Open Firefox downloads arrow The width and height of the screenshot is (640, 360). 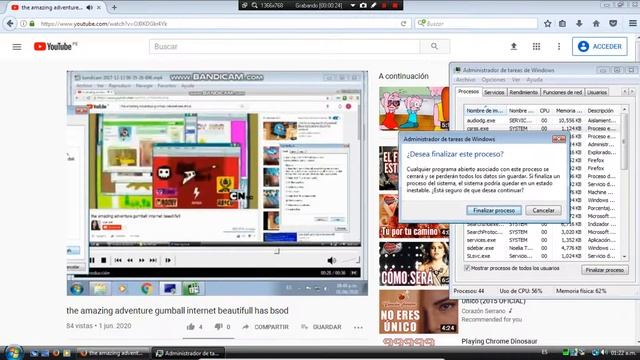(579, 24)
